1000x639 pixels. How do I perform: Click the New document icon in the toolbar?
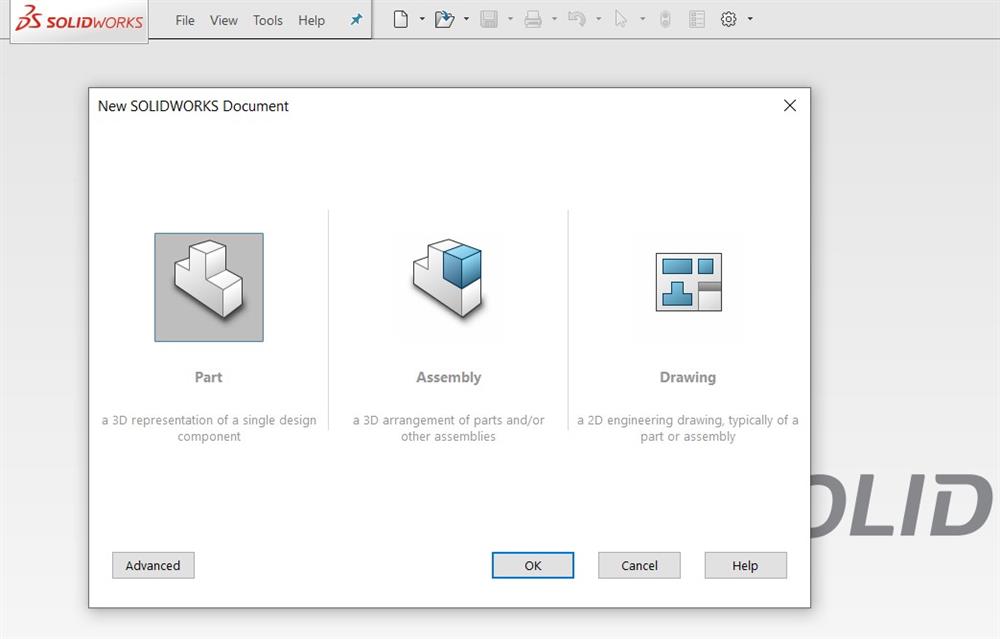pyautogui.click(x=401, y=20)
